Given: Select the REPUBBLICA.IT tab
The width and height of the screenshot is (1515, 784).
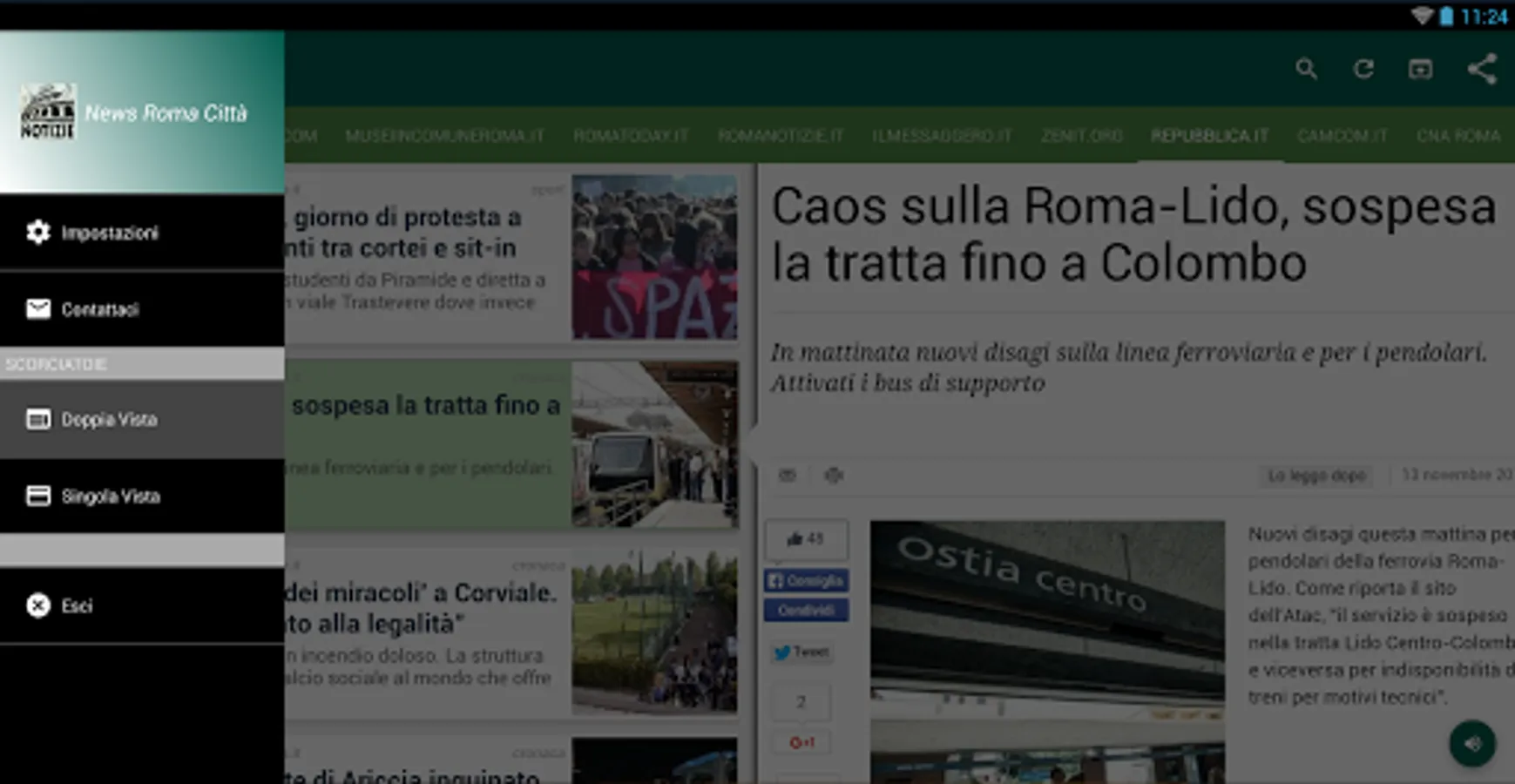Looking at the screenshot, I should pos(1209,136).
